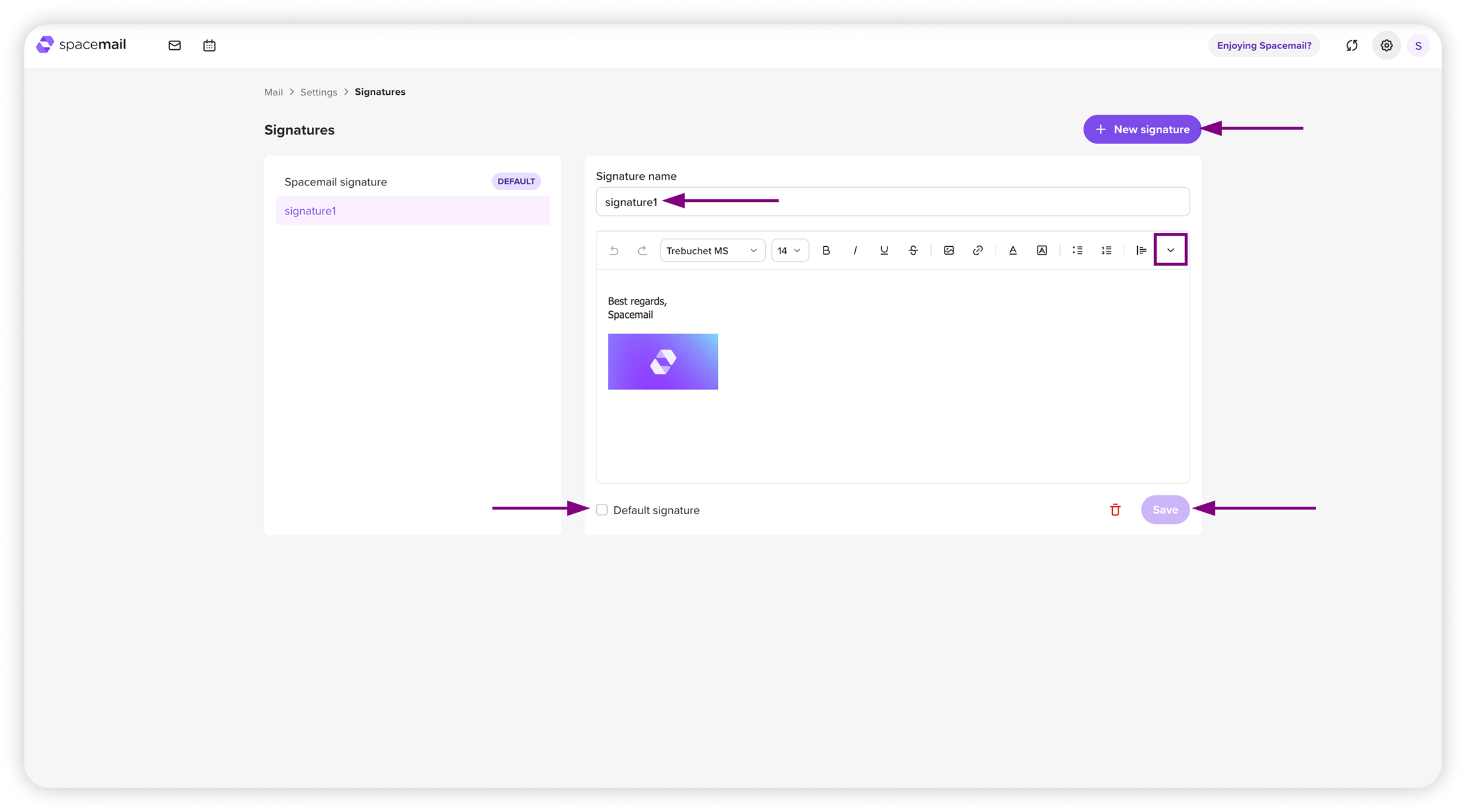The width and height of the screenshot is (1466, 812).
Task: Insert a hyperlink via link icon
Action: click(977, 250)
